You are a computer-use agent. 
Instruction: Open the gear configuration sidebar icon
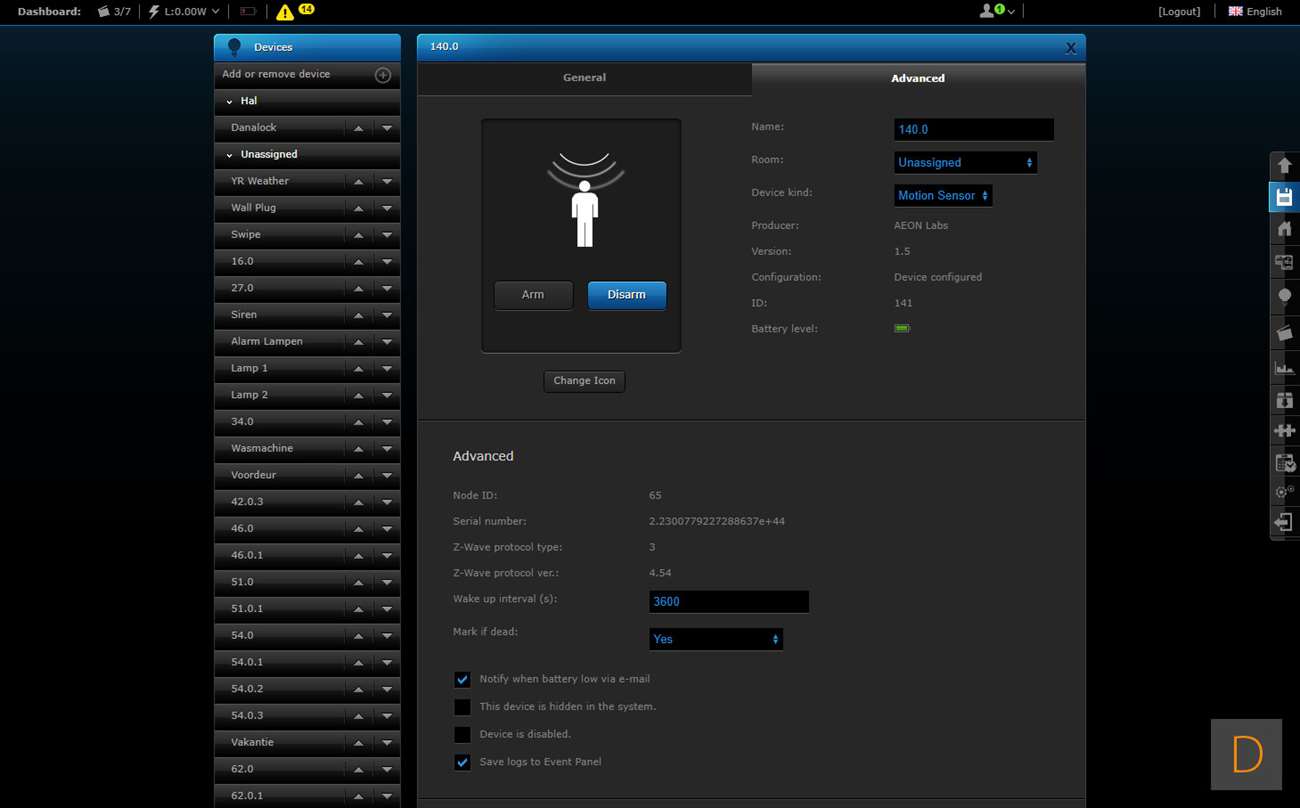(x=1284, y=492)
